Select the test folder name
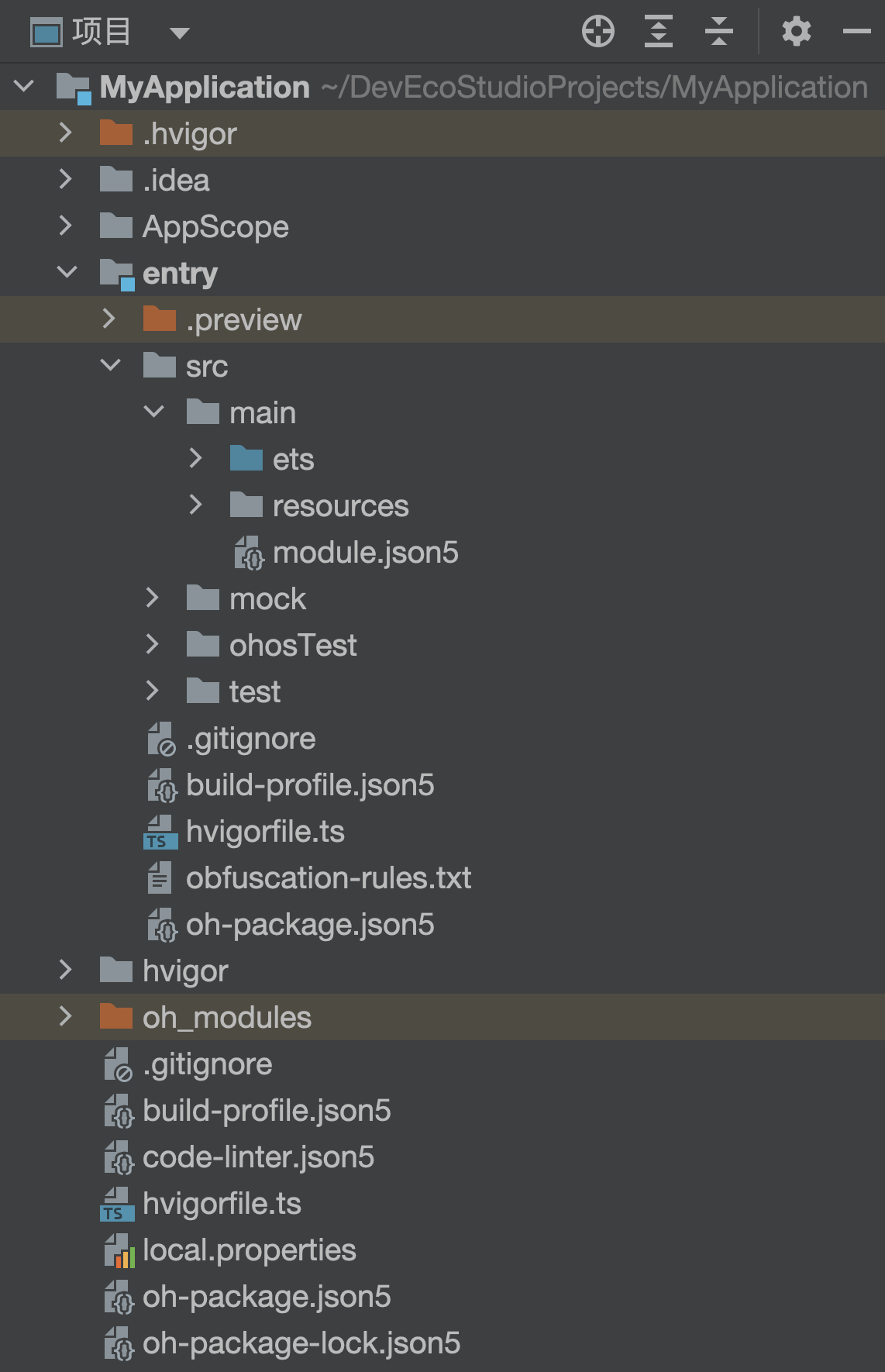This screenshot has height=1372, width=885. click(x=255, y=691)
